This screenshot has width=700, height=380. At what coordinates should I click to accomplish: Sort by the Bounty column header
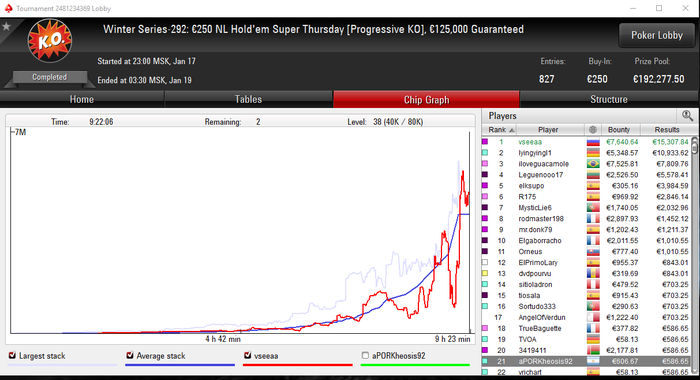click(619, 130)
